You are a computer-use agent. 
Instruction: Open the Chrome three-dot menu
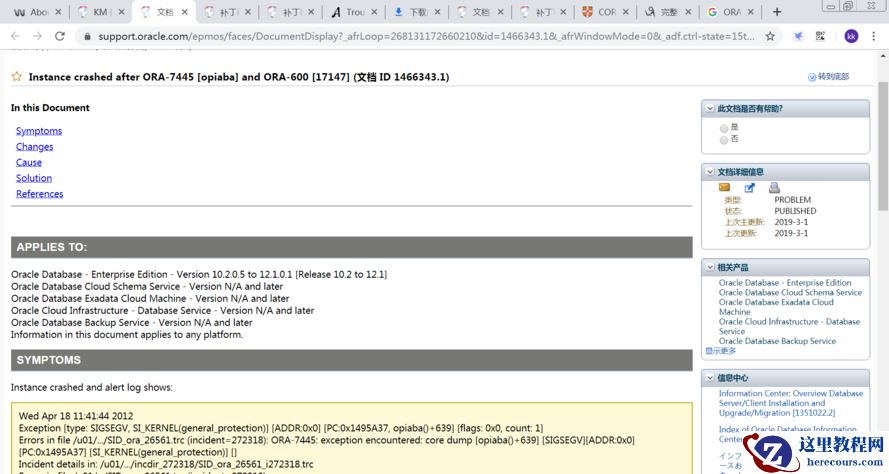pyautogui.click(x=873, y=36)
